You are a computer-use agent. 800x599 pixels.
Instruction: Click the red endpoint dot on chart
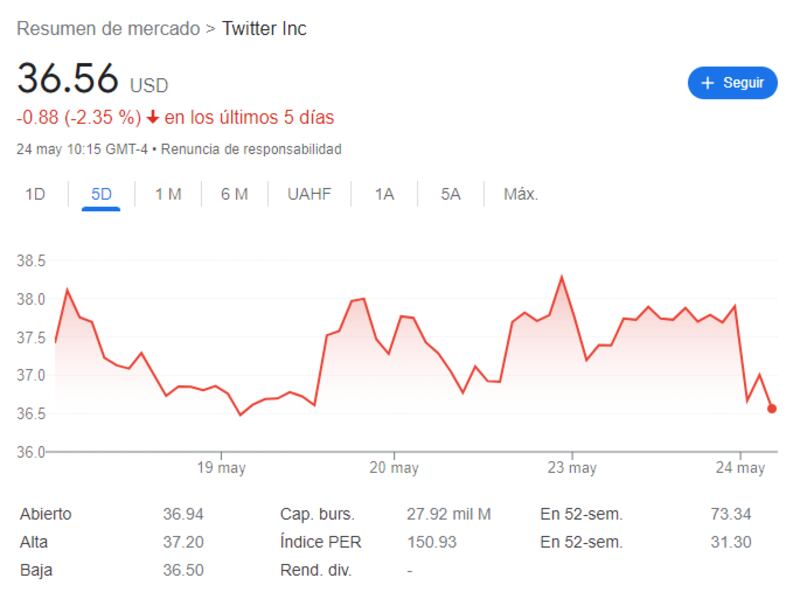click(x=772, y=408)
